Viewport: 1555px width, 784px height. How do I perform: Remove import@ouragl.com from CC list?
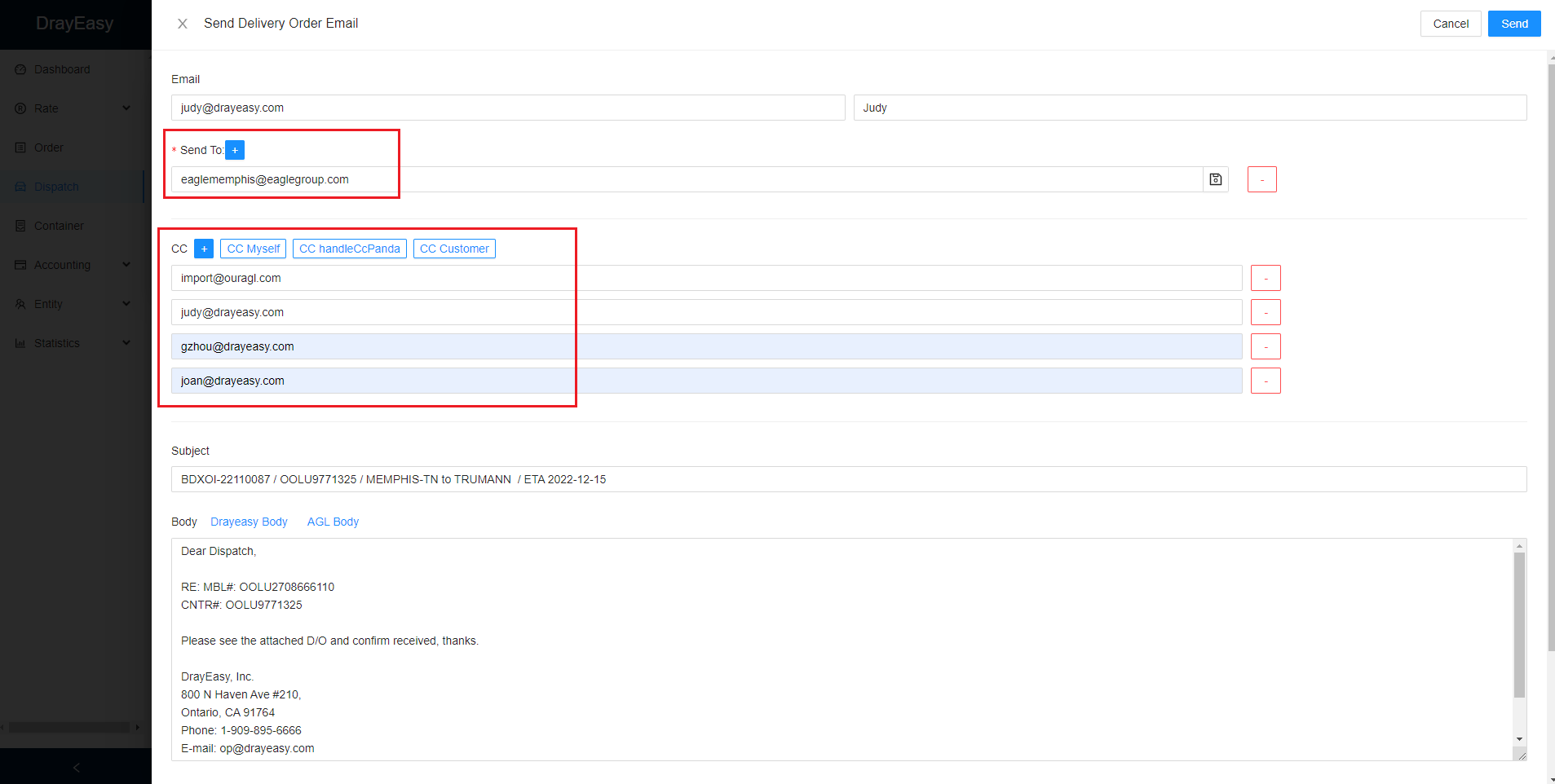tap(1265, 278)
